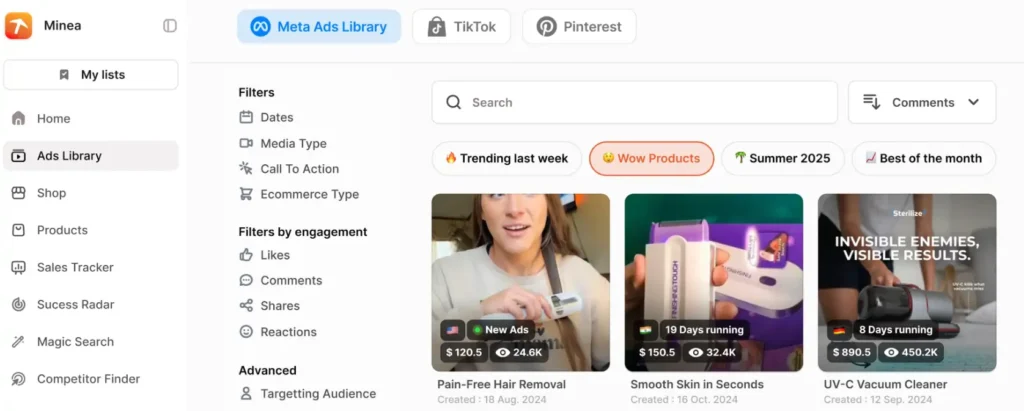Click the share nodes Shares icon
Viewport: 1024px width, 411px height.
click(x=246, y=306)
